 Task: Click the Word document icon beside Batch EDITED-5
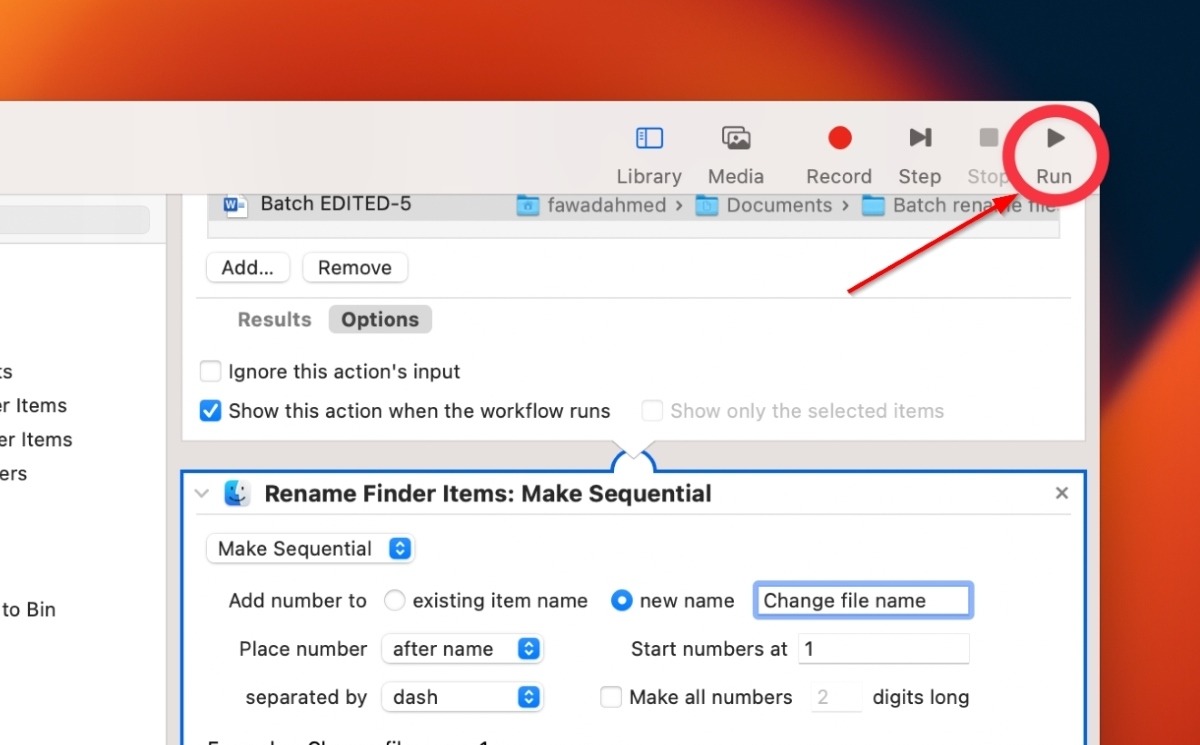tap(232, 204)
